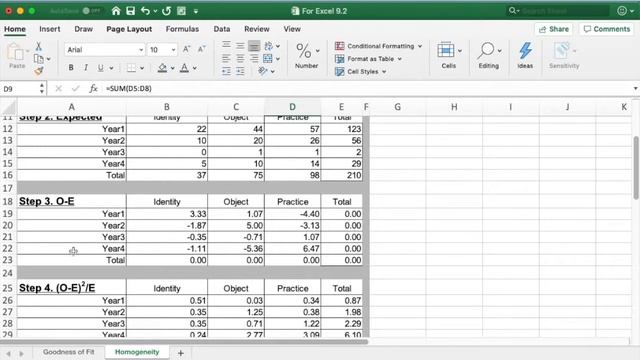The height and width of the screenshot is (360, 640).
Task: Open the Draw ribbon tab
Action: click(84, 29)
